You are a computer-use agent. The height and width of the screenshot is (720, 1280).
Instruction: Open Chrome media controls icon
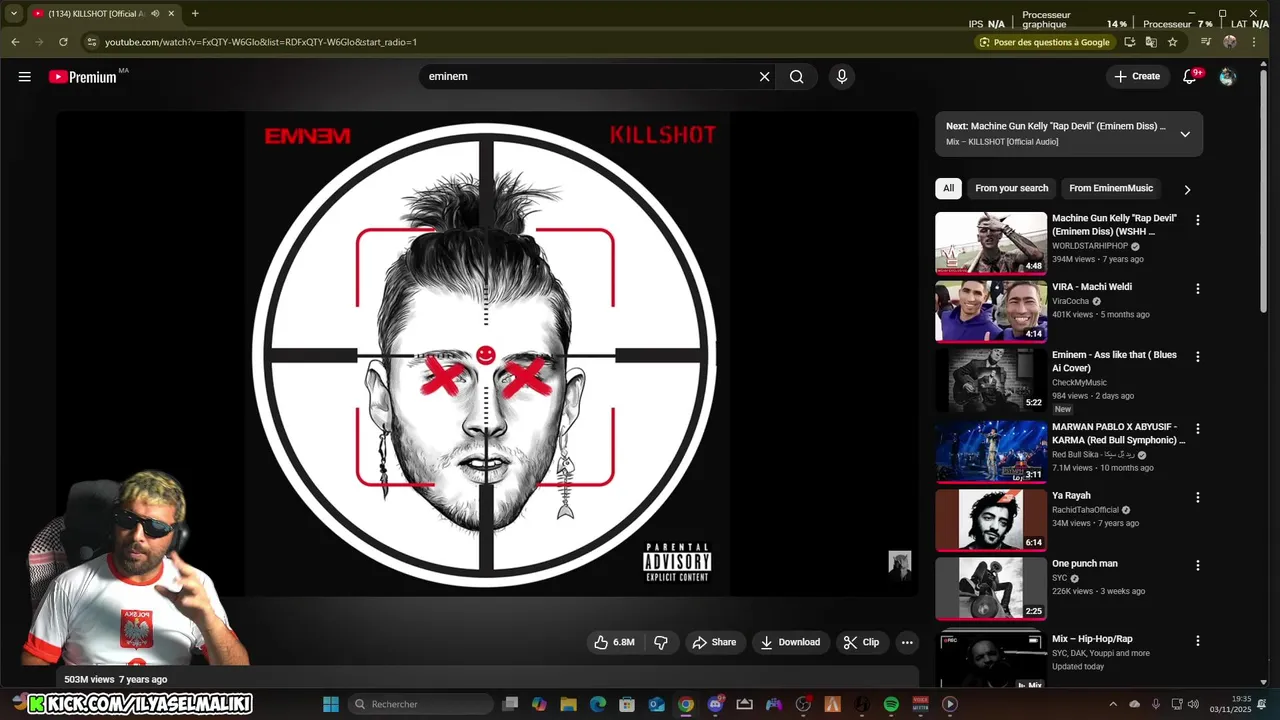(x=1206, y=42)
